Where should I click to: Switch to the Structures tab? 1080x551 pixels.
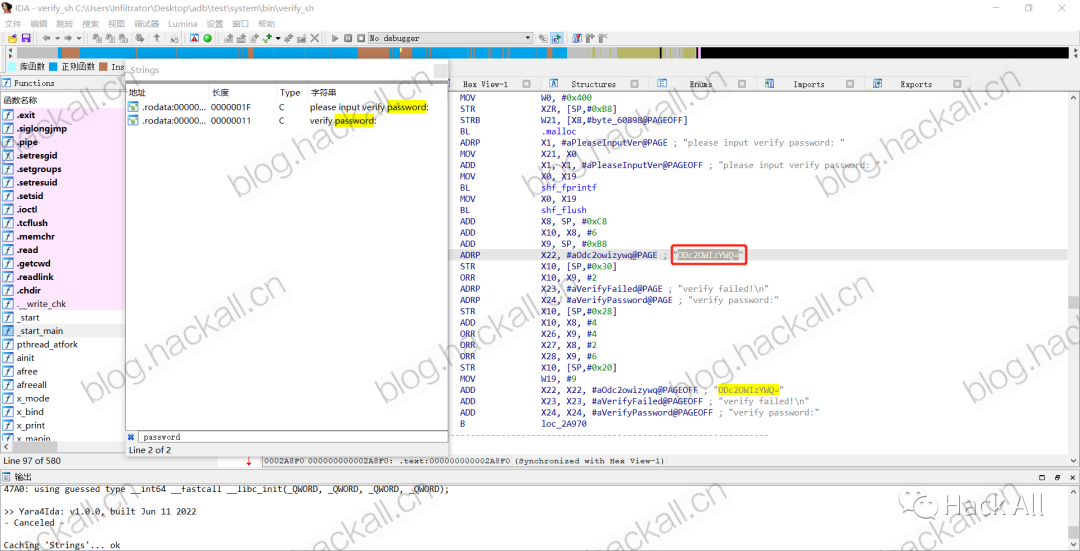593,84
